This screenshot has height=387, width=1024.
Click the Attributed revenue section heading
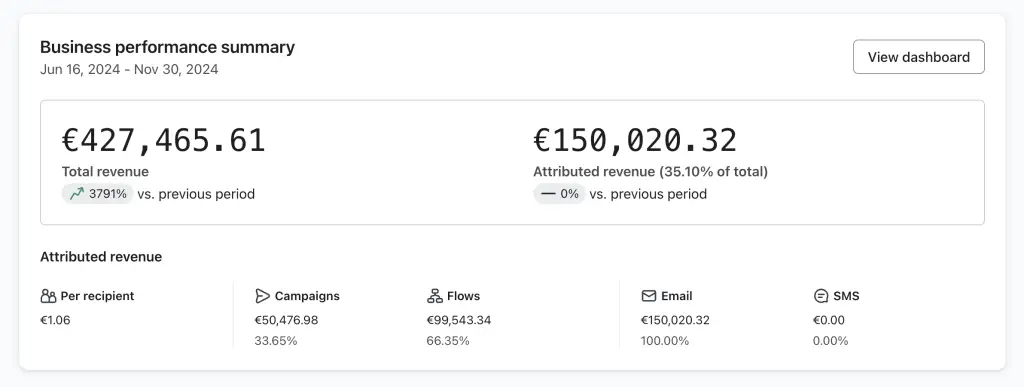[x=101, y=257]
